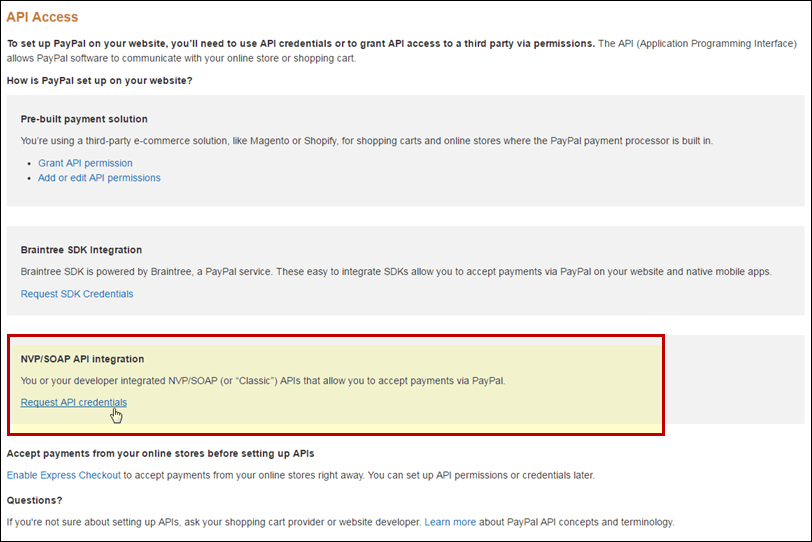The height and width of the screenshot is (542, 812).
Task: Open the Enable Express Checkout link
Action: coord(64,475)
